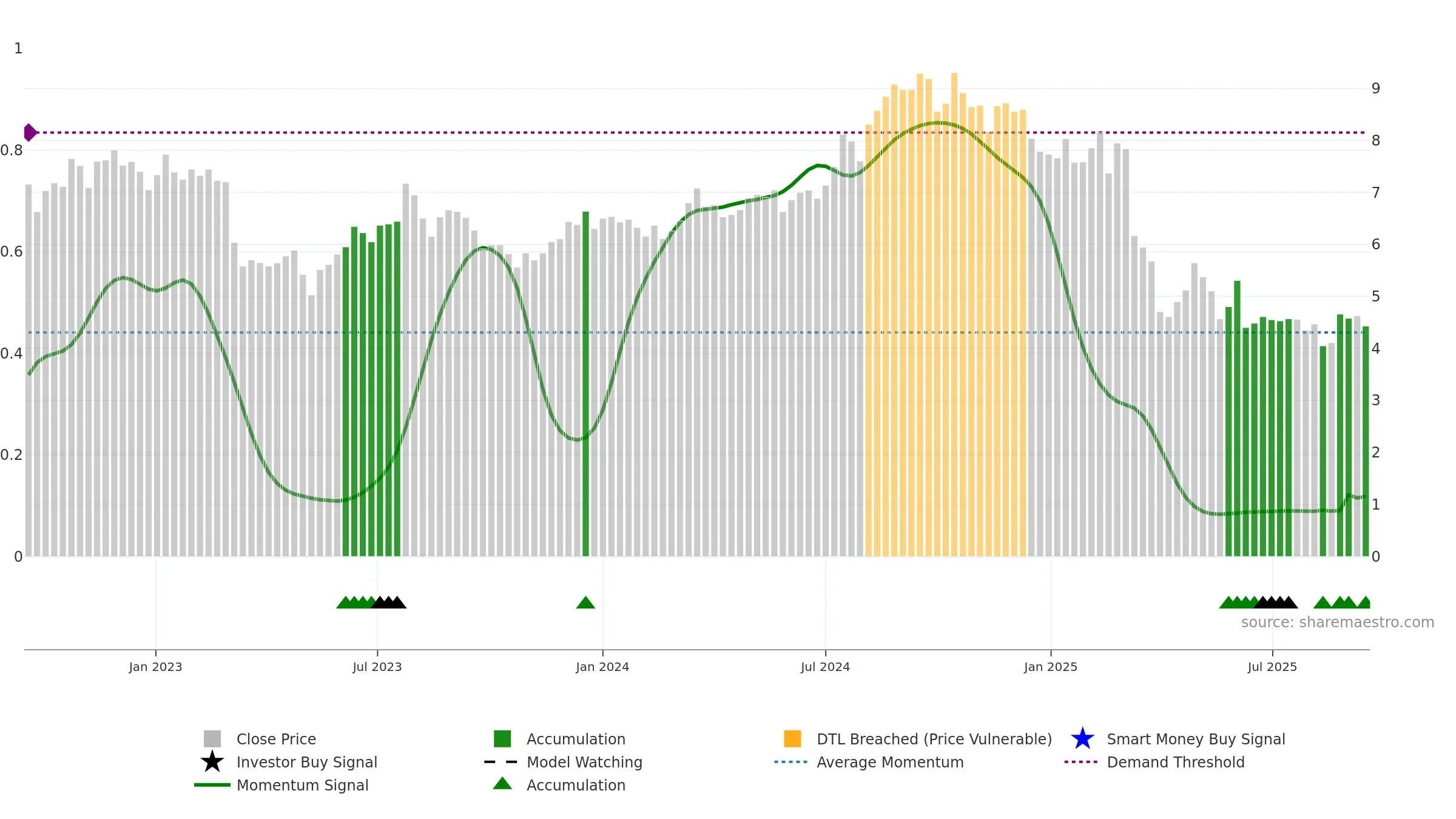Click the tall green bar before Jan 2024
Image resolution: width=1456 pixels, height=819 pixels.
585,383
